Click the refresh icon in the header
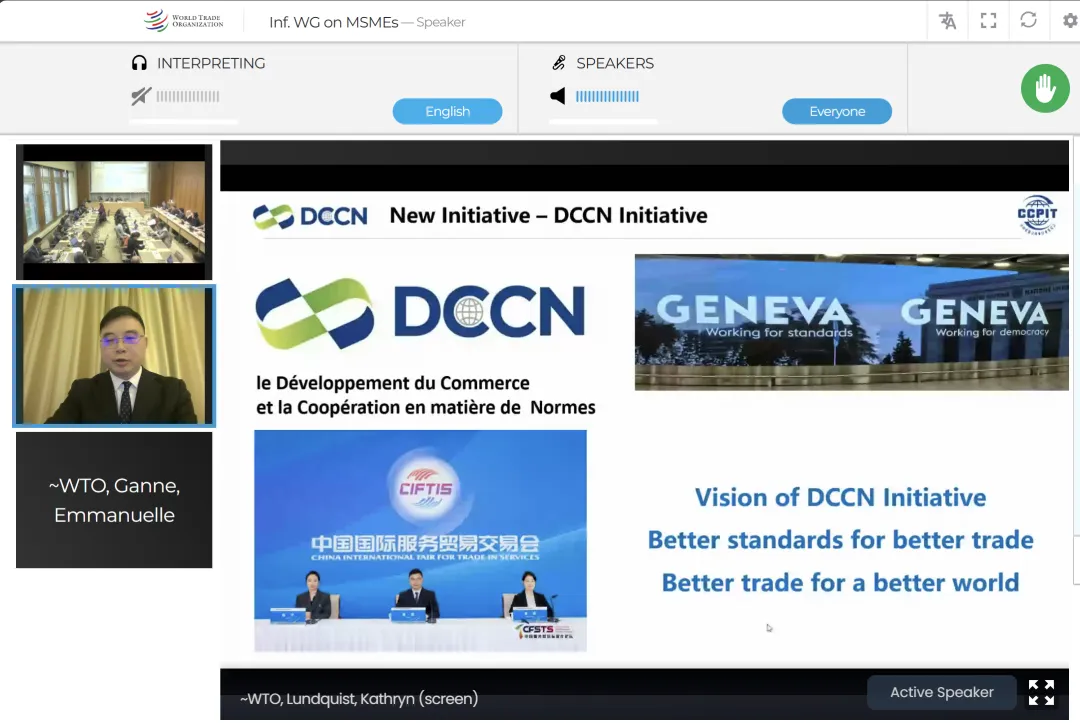This screenshot has height=723, width=1080. tap(1028, 20)
